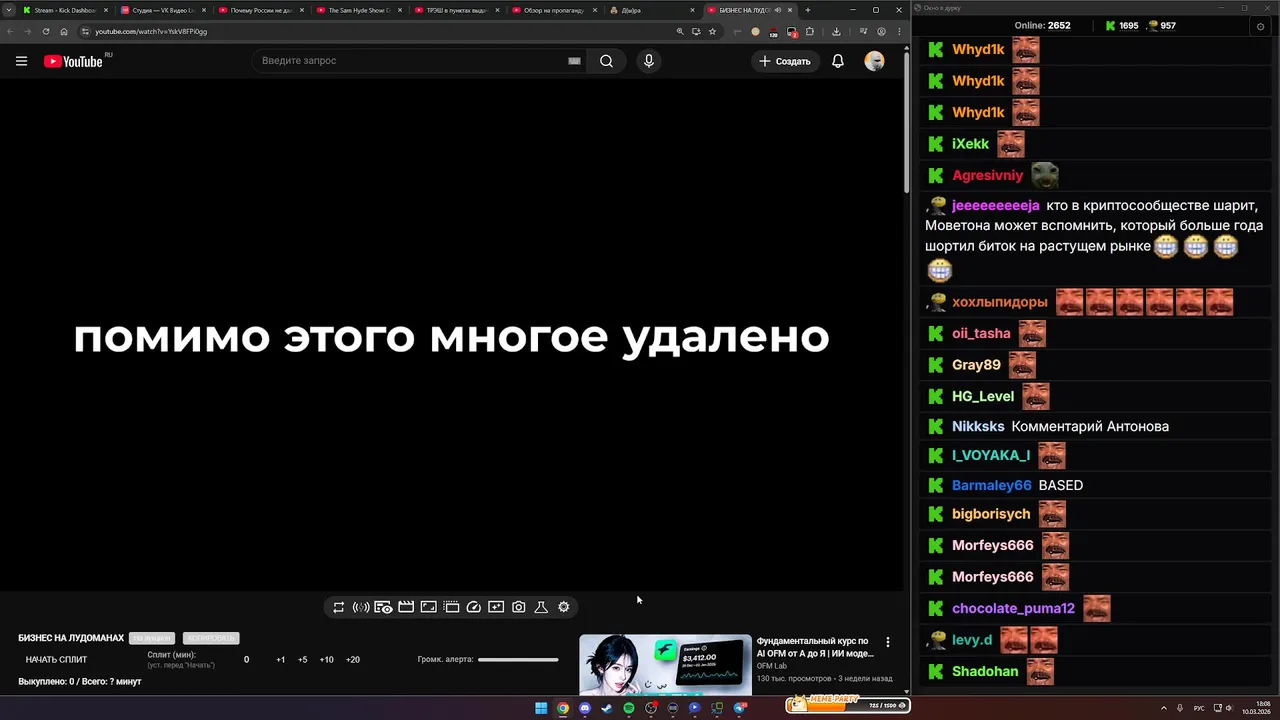Switch keyboard language РУС in tray

pos(1199,708)
